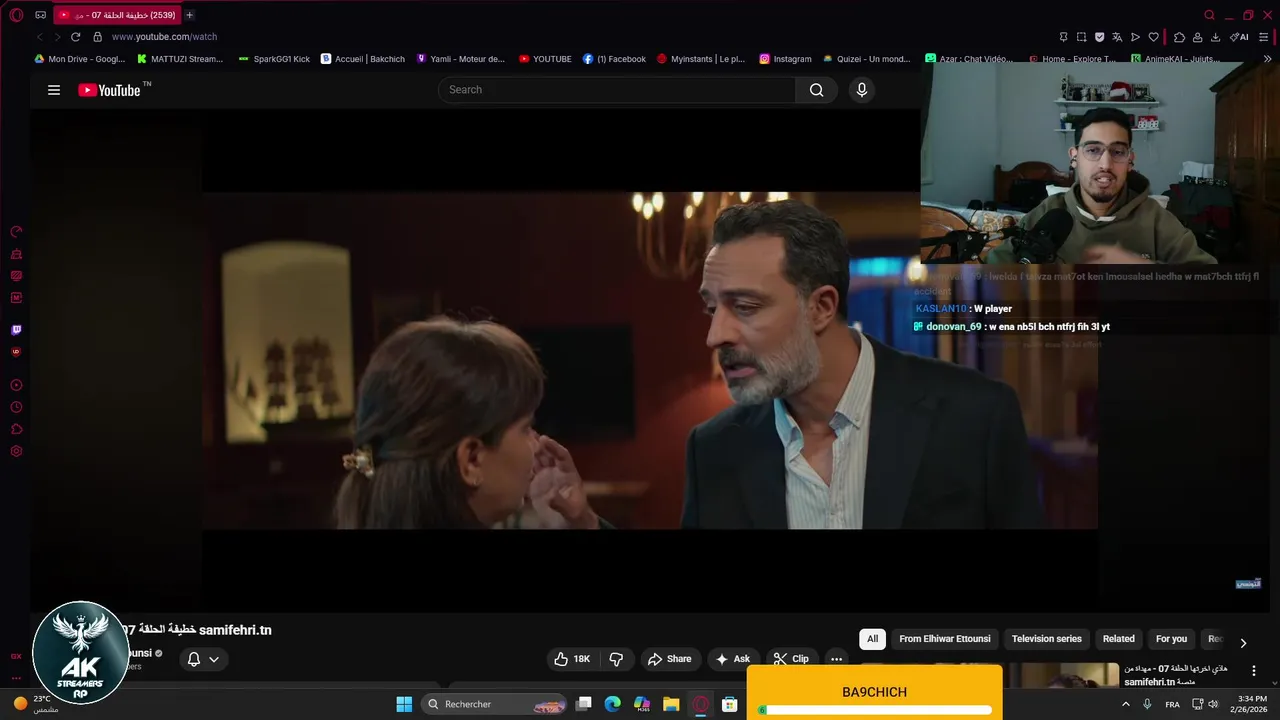Open Easy Setup sliders icon

coord(1264,37)
